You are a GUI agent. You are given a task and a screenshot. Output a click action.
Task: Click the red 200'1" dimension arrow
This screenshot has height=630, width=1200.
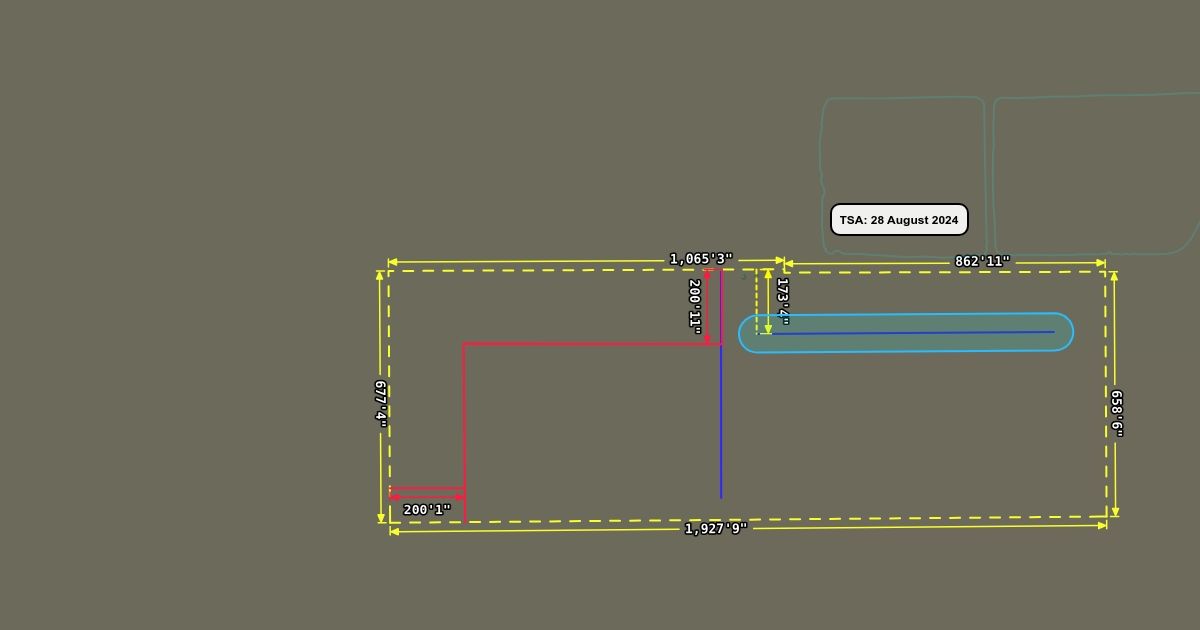click(427, 497)
